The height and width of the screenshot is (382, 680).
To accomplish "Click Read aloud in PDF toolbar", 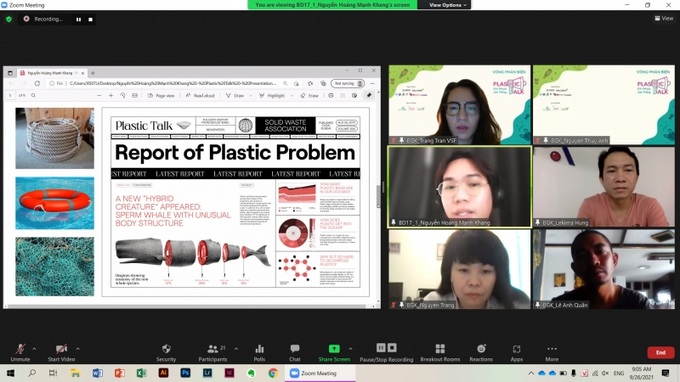I will coord(200,95).
